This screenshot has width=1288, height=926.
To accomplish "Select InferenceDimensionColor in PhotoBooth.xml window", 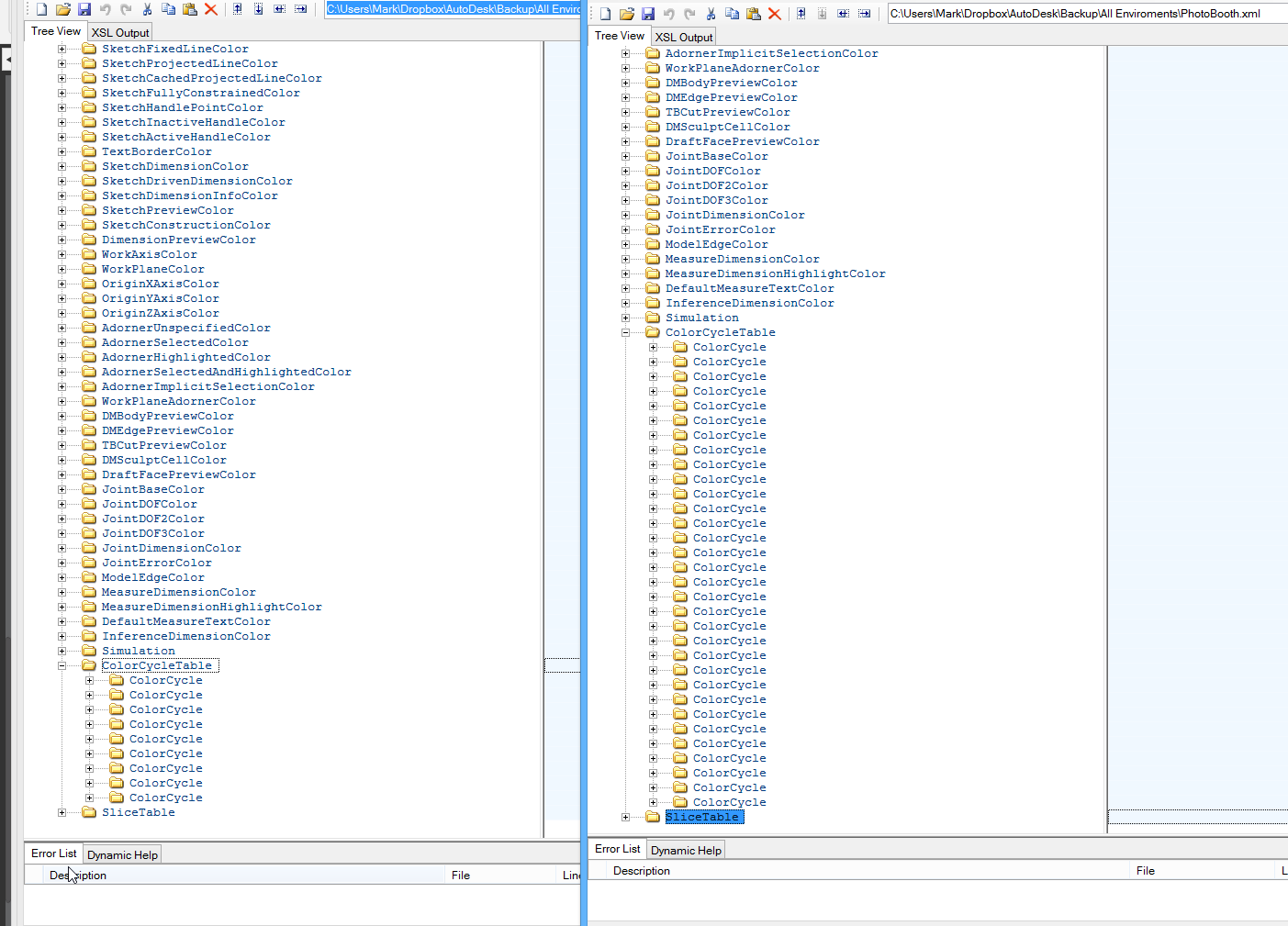I will (x=749, y=303).
